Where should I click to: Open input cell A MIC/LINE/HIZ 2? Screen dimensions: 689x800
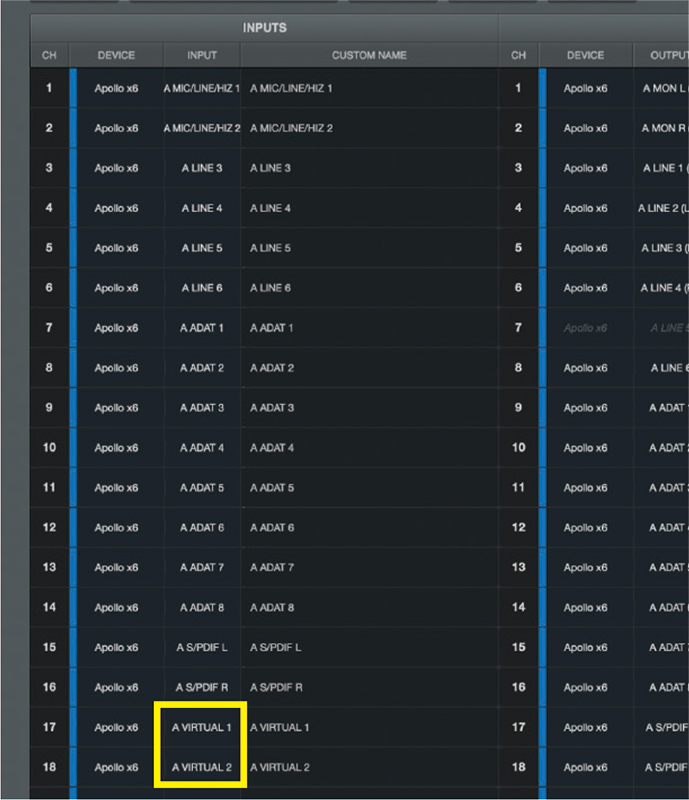tap(202, 128)
